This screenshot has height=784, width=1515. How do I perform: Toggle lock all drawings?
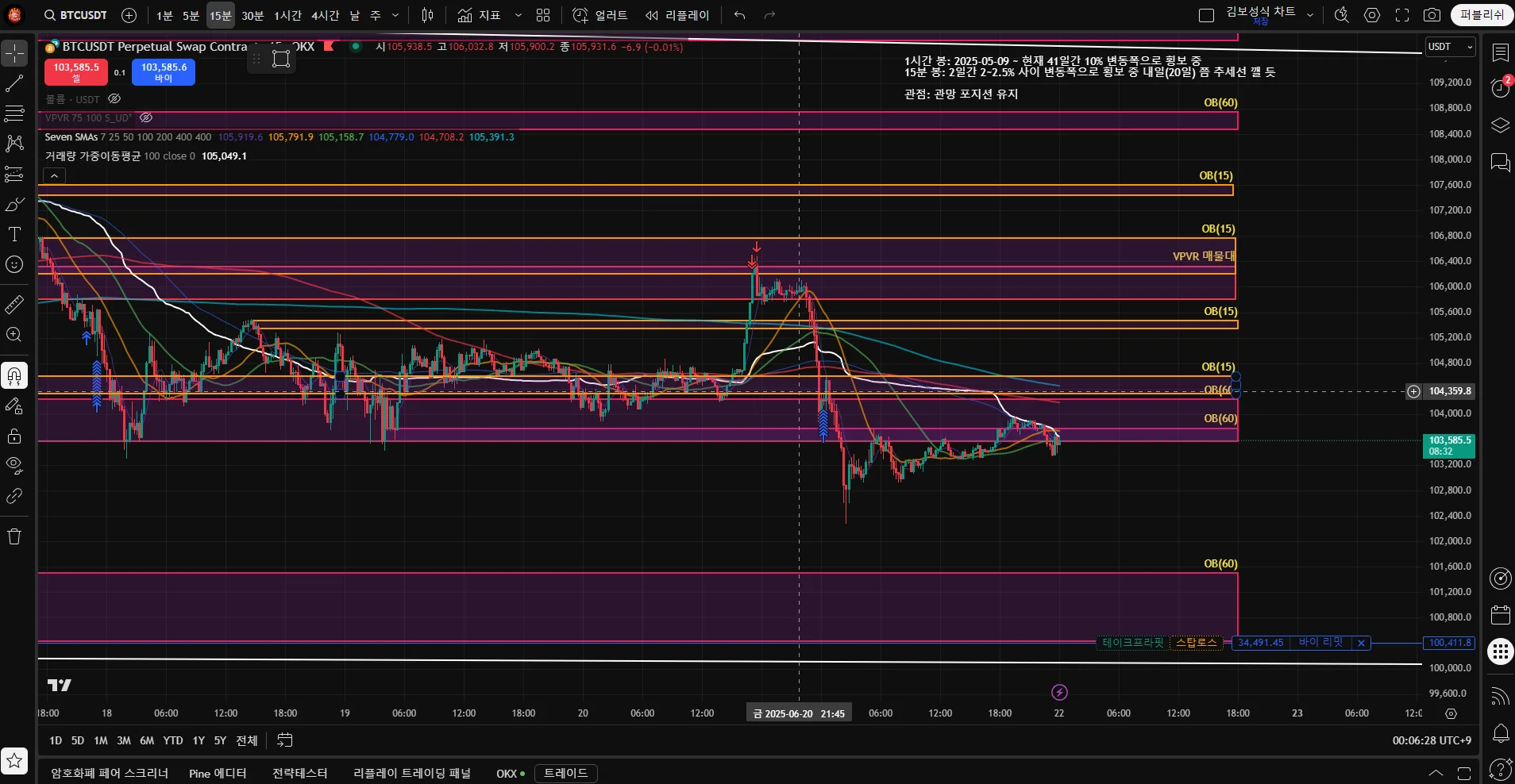(x=14, y=436)
